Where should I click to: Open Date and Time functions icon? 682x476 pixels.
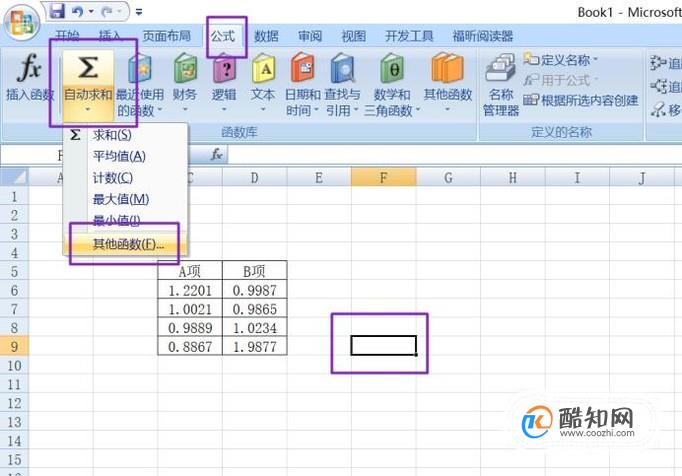[x=303, y=68]
